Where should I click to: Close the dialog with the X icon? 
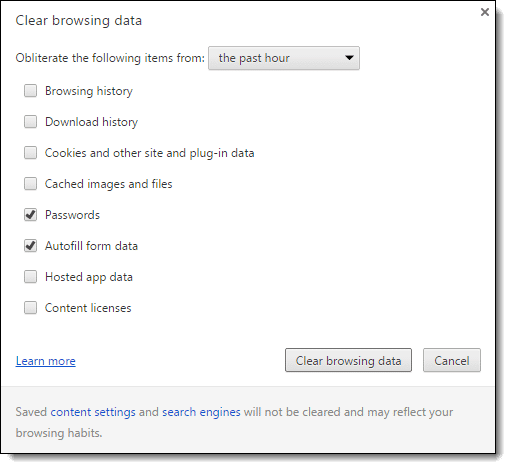click(485, 12)
